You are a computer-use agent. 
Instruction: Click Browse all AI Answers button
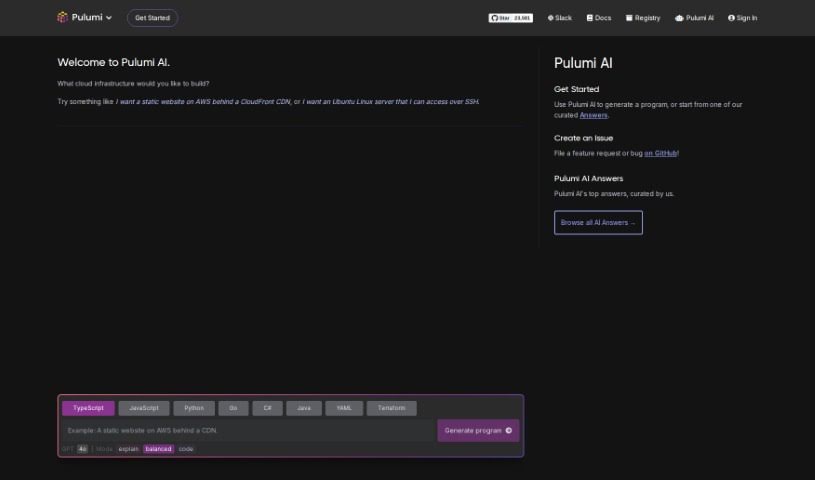pos(598,223)
